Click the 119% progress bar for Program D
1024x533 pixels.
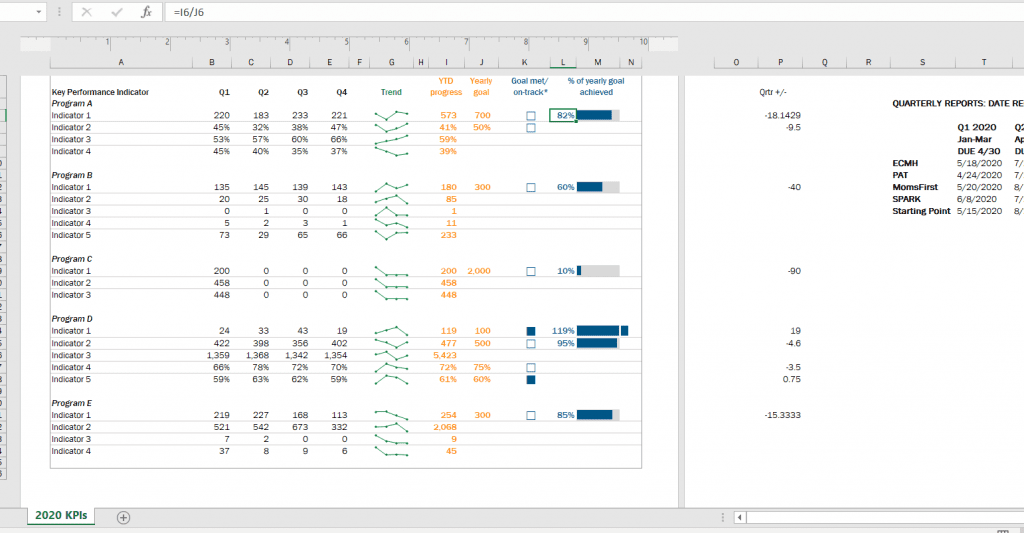pos(602,331)
